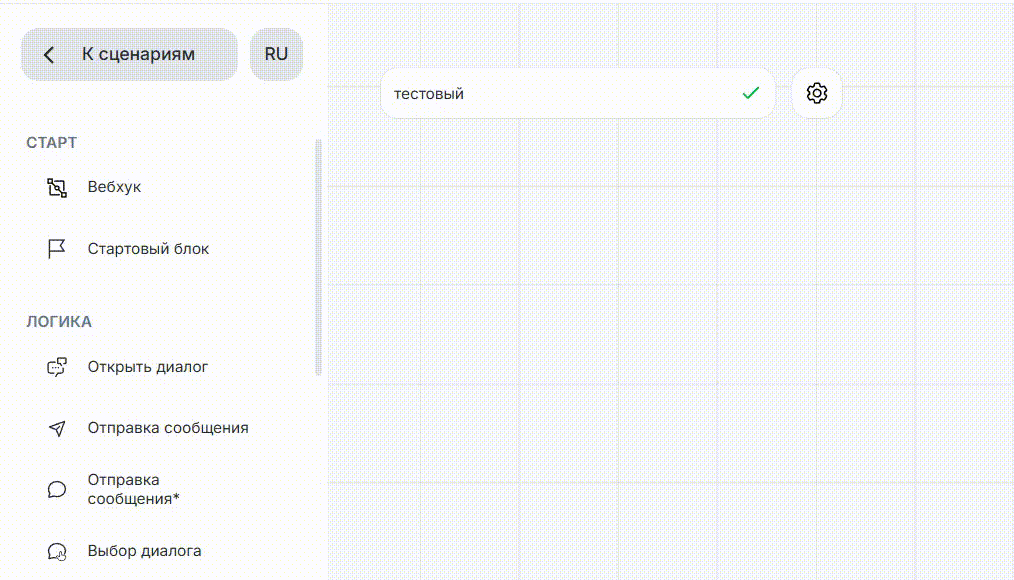
Task: Click the СТАРТ section header
Action: point(51,143)
